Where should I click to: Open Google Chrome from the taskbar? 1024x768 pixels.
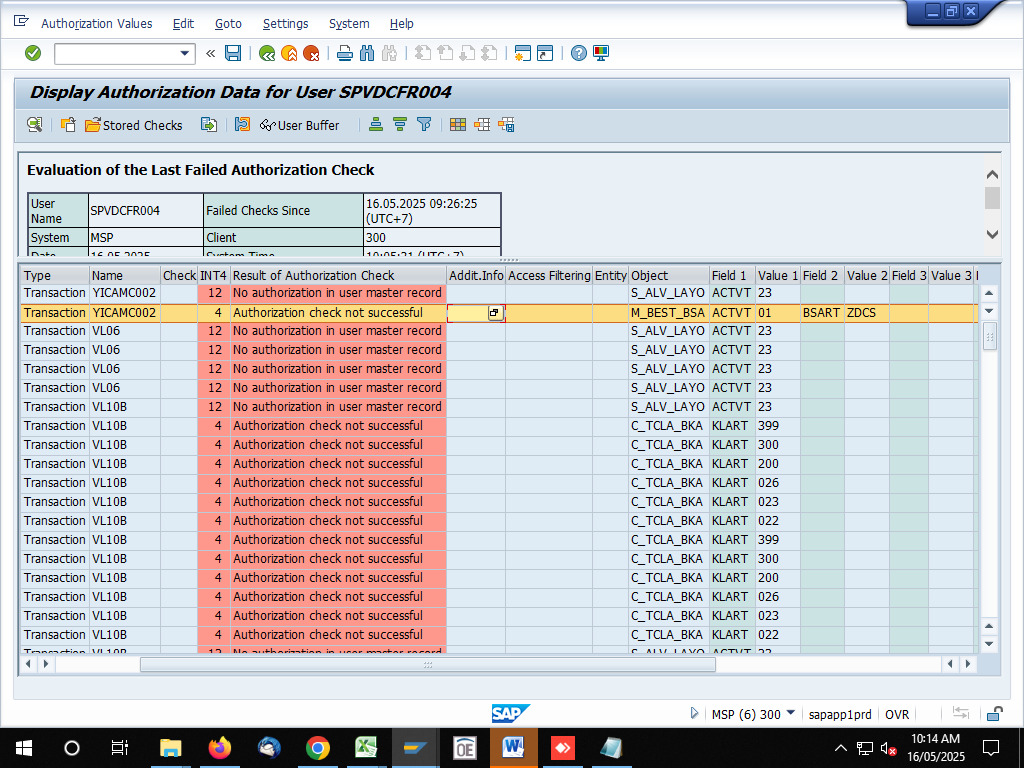point(317,748)
